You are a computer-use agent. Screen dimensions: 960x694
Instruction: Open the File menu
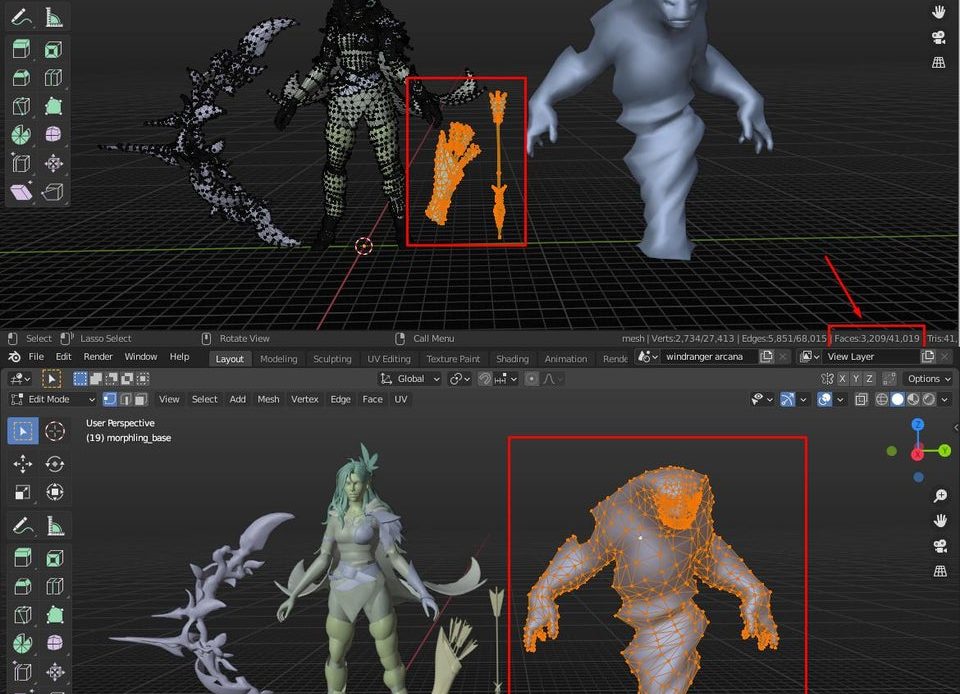coord(36,357)
